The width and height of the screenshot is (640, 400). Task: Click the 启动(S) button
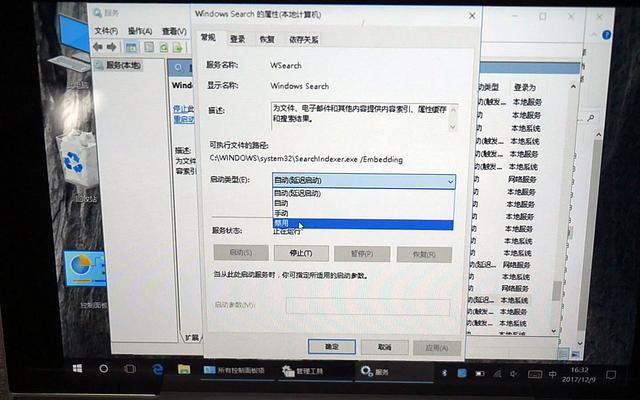241,253
